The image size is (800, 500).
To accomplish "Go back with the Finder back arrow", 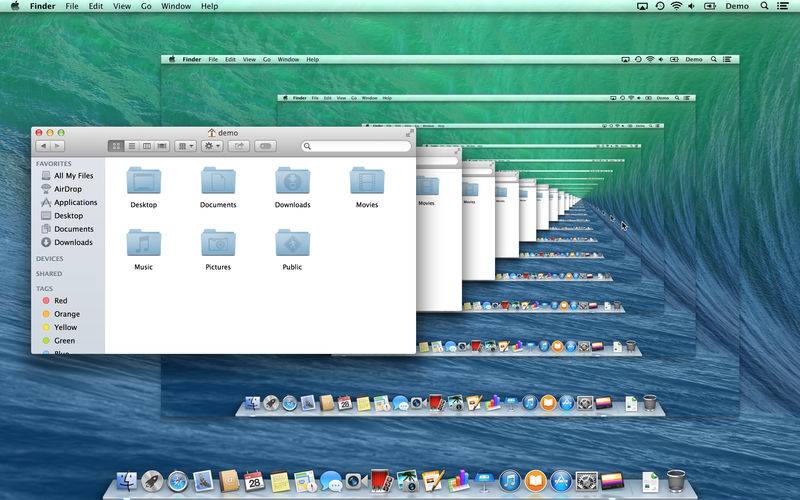I will [43, 146].
